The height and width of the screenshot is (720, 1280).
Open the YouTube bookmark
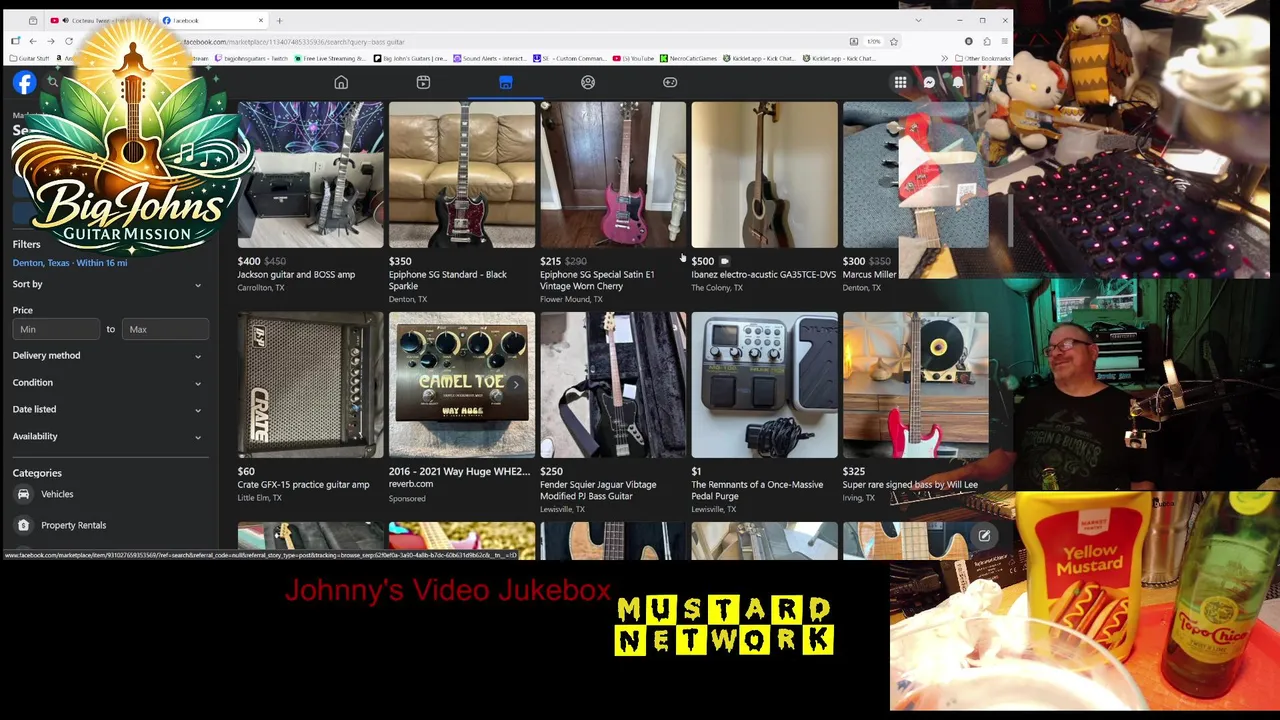pyautogui.click(x=633, y=58)
